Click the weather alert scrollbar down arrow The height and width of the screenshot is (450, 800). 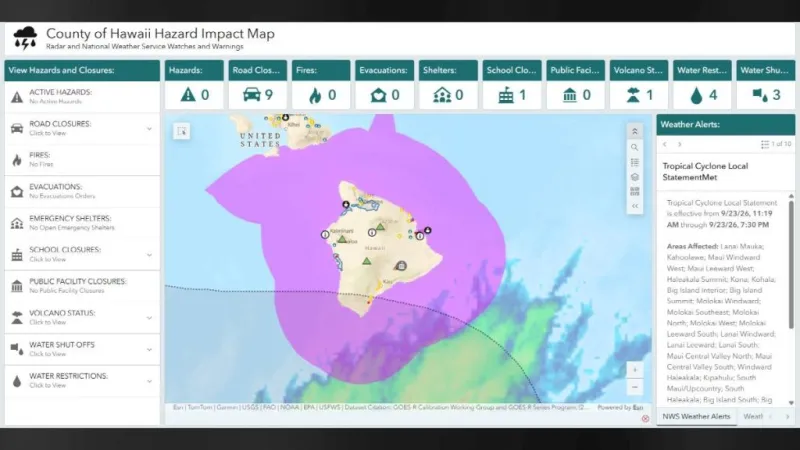pos(791,403)
